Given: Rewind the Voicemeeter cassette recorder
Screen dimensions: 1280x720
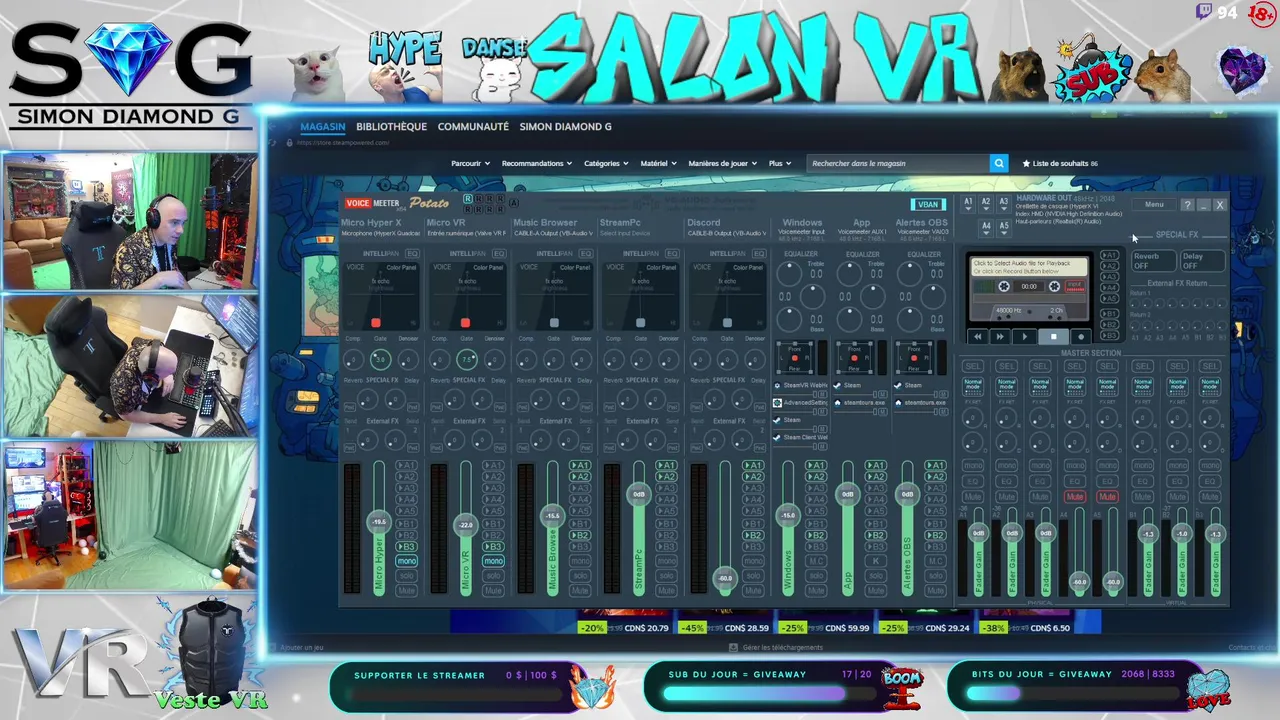Looking at the screenshot, I should pyautogui.click(x=978, y=337).
